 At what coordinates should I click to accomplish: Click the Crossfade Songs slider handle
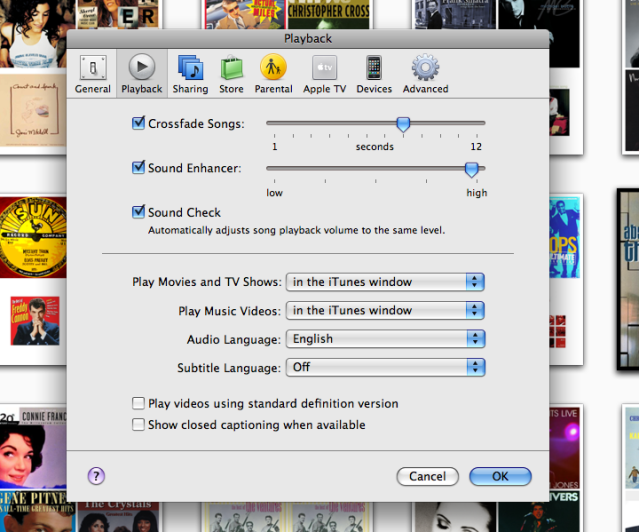403,124
